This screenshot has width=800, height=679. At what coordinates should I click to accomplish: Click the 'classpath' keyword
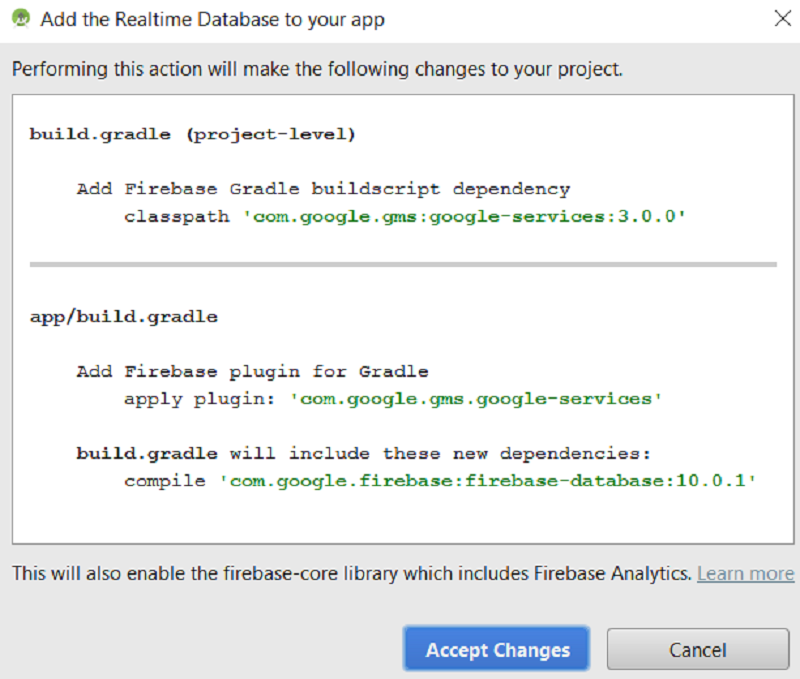point(177,217)
